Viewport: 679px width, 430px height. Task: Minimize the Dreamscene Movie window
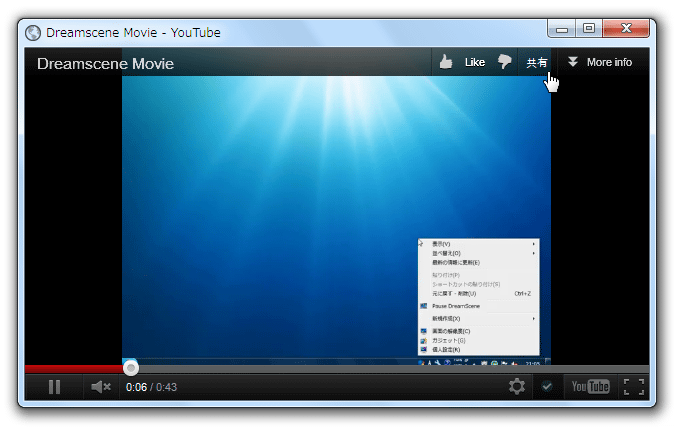[562, 29]
